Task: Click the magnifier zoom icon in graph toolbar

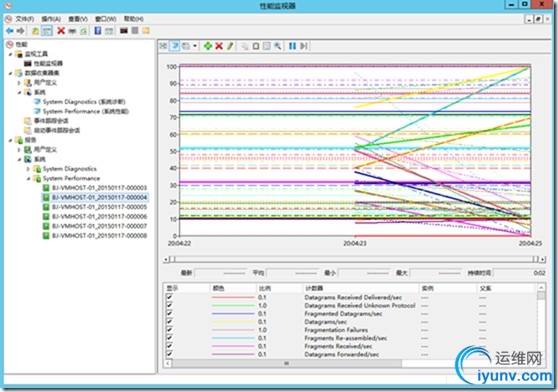Action: tap(277, 46)
